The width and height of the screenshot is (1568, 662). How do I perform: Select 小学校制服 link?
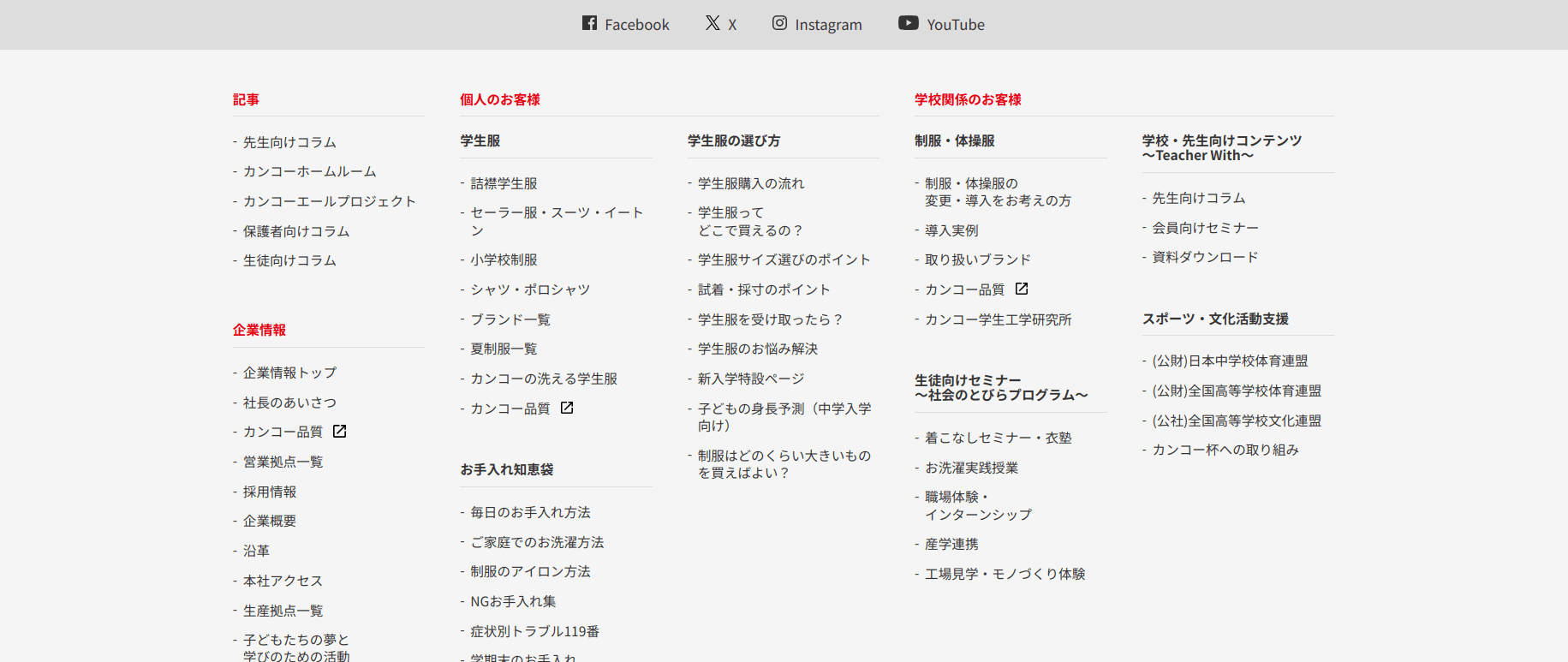pos(504,260)
